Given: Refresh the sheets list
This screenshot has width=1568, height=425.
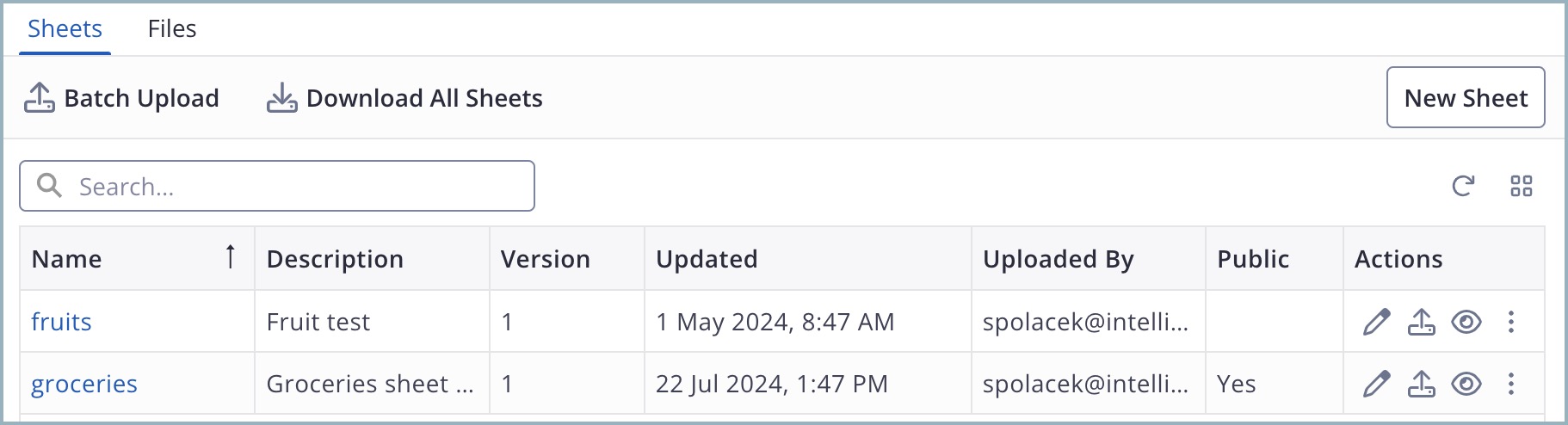Looking at the screenshot, I should point(1463,186).
